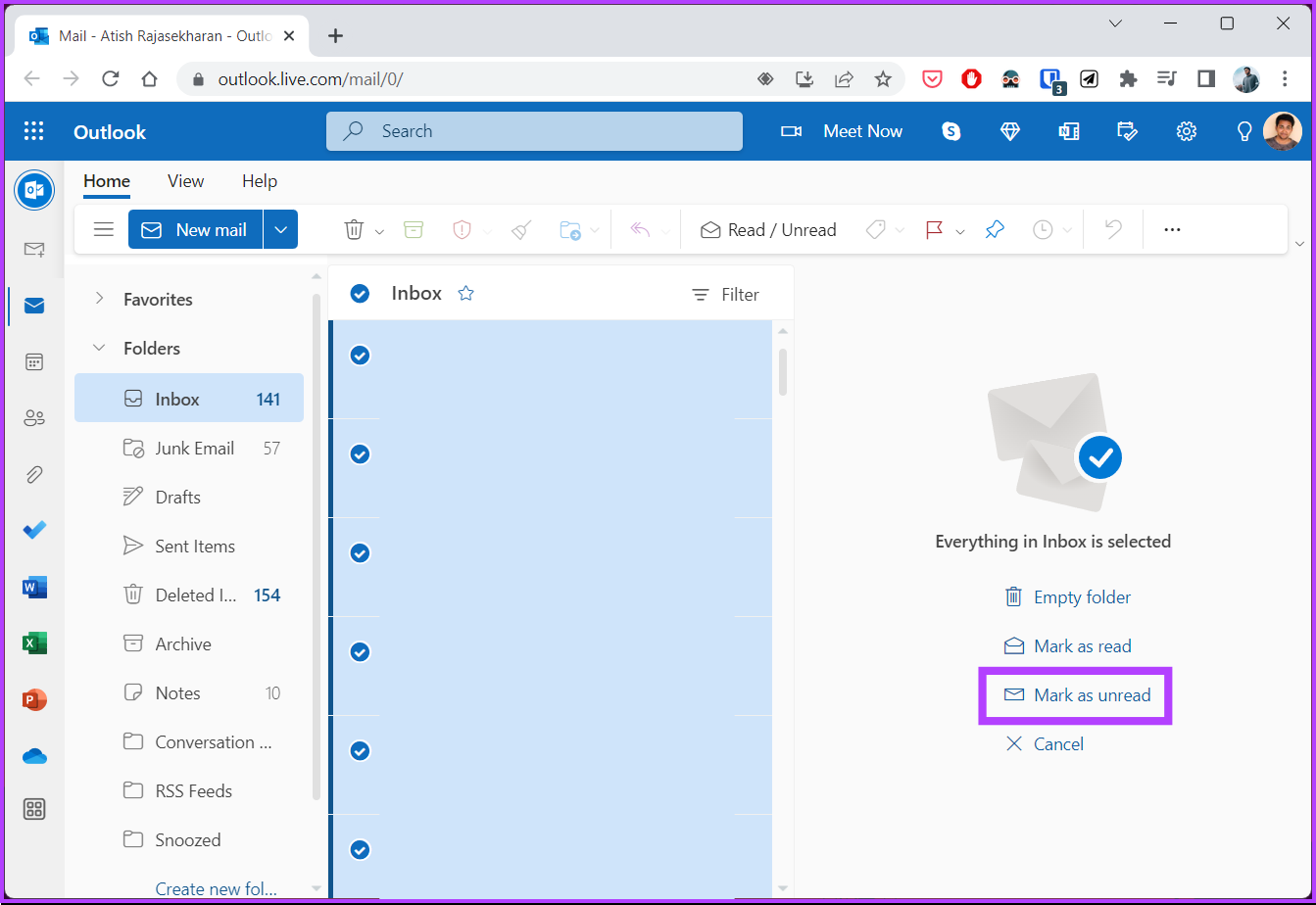The image size is (1316, 905).
Task: Open OneDrive from the sidebar
Action: pos(34,755)
